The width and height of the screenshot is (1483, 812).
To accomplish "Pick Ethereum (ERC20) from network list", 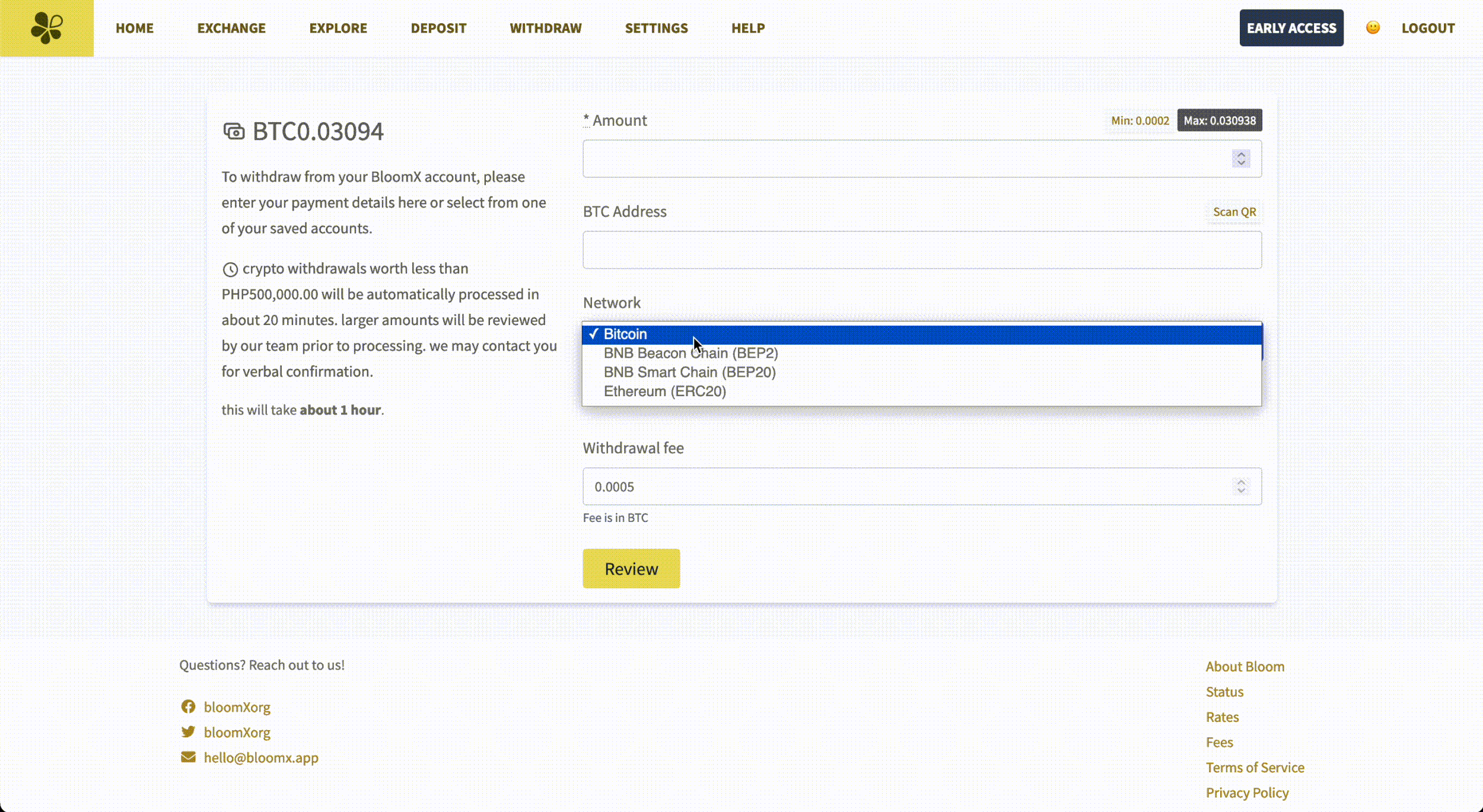I will (x=664, y=391).
